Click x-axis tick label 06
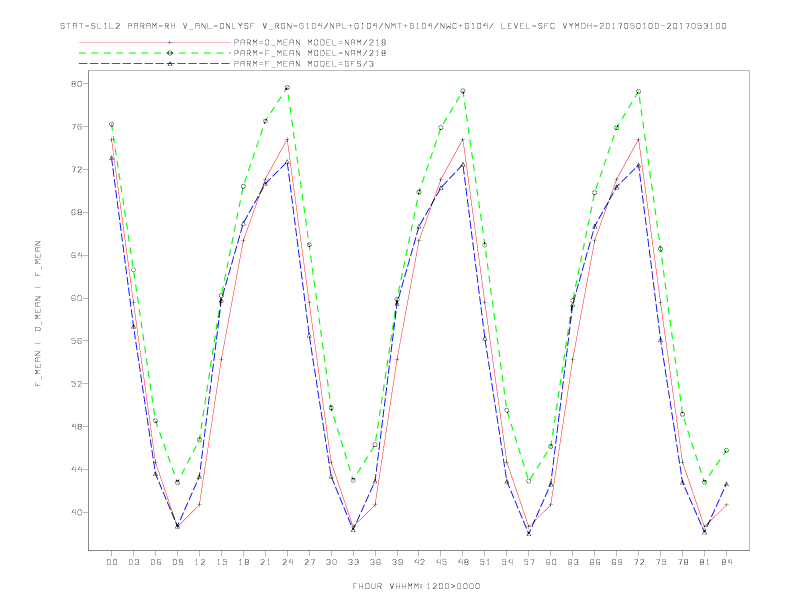Screen dimensions: 792x612 pos(156,562)
